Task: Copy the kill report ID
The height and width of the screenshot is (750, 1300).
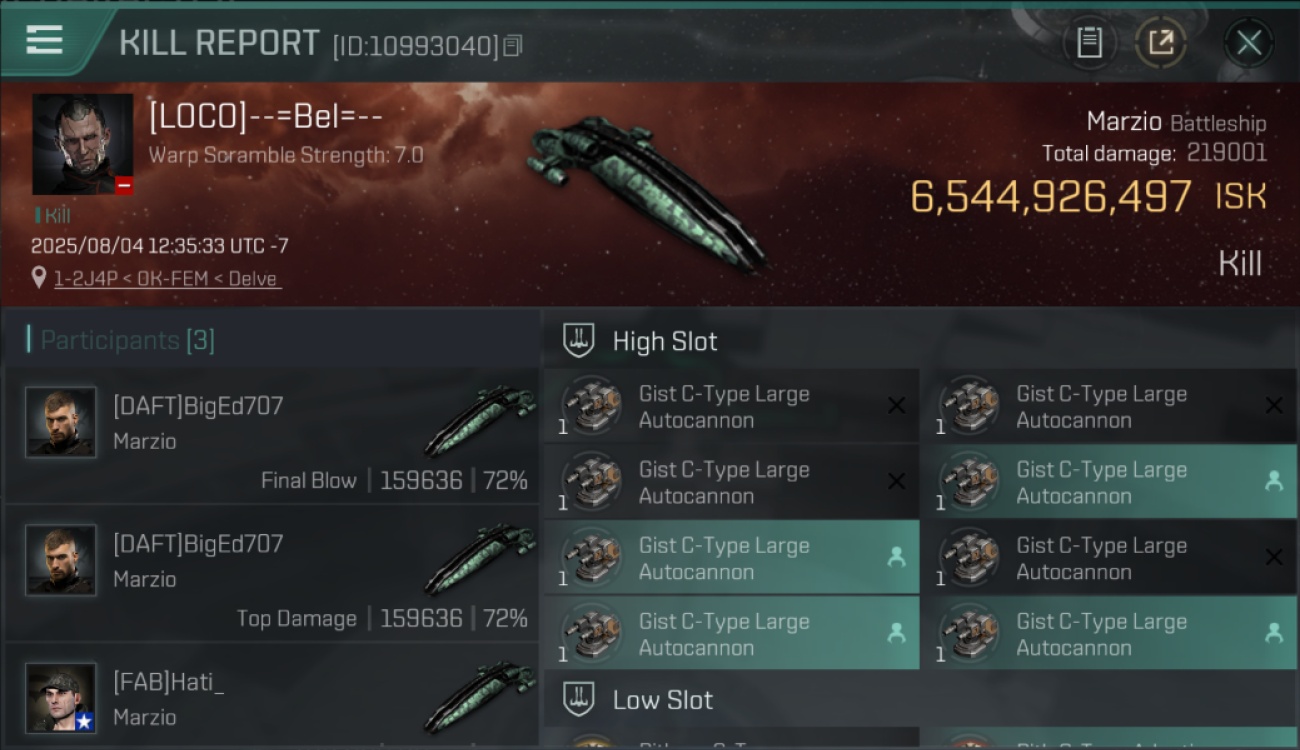Action: tap(513, 46)
